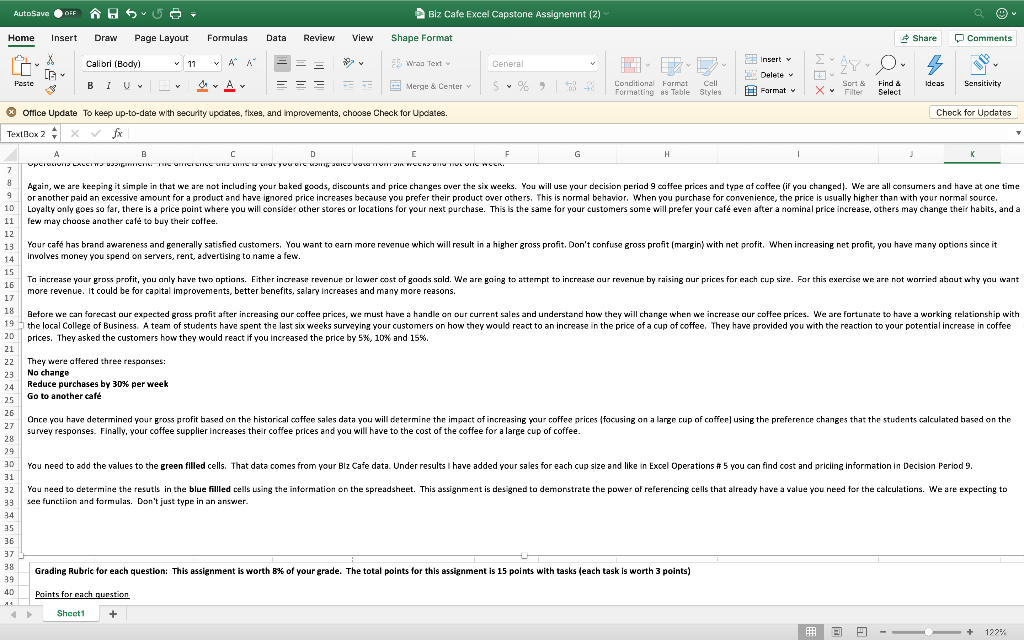
Task: Copy selection with the copy icon
Action: pos(50,74)
